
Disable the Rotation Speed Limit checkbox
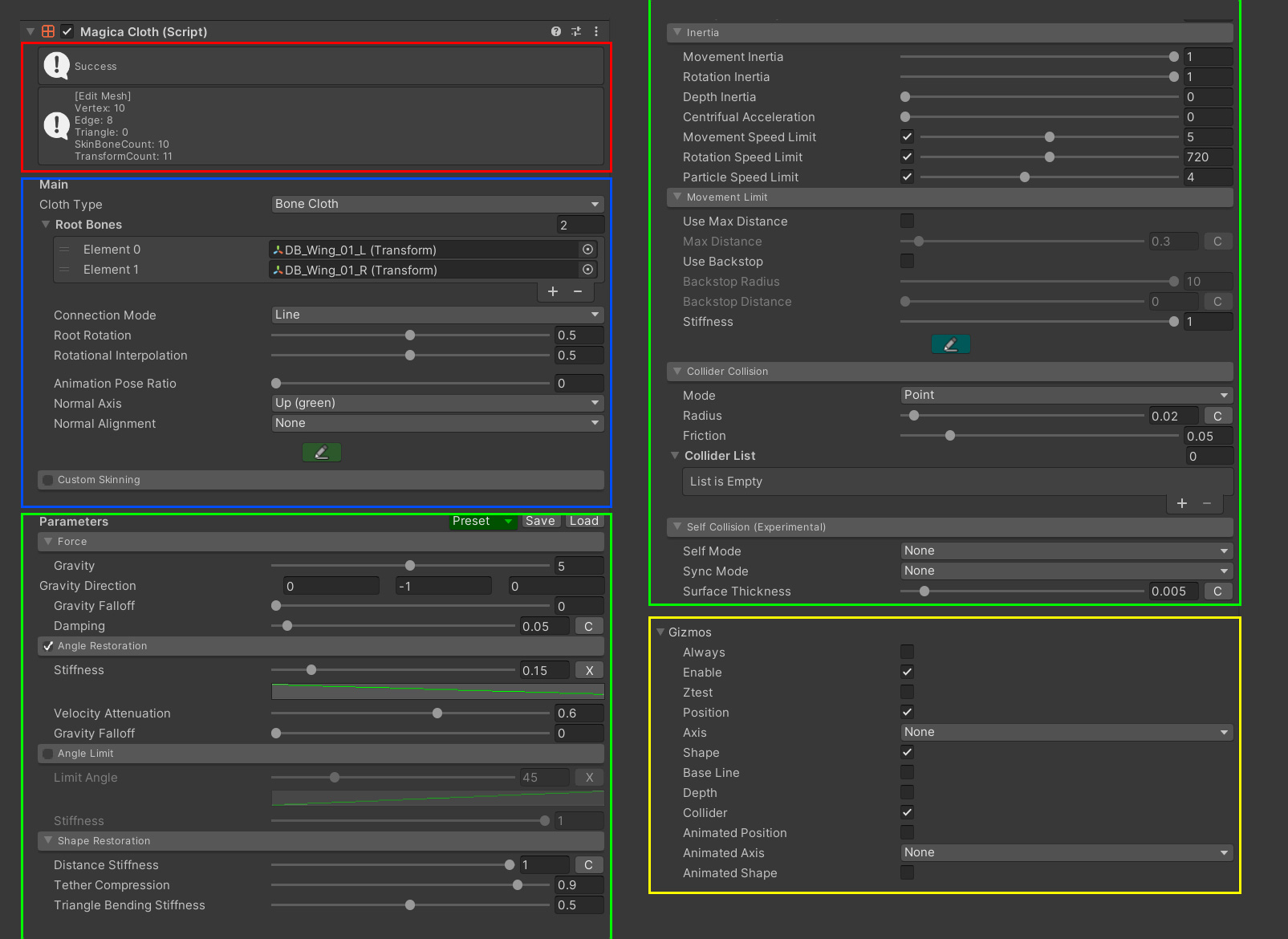click(907, 156)
